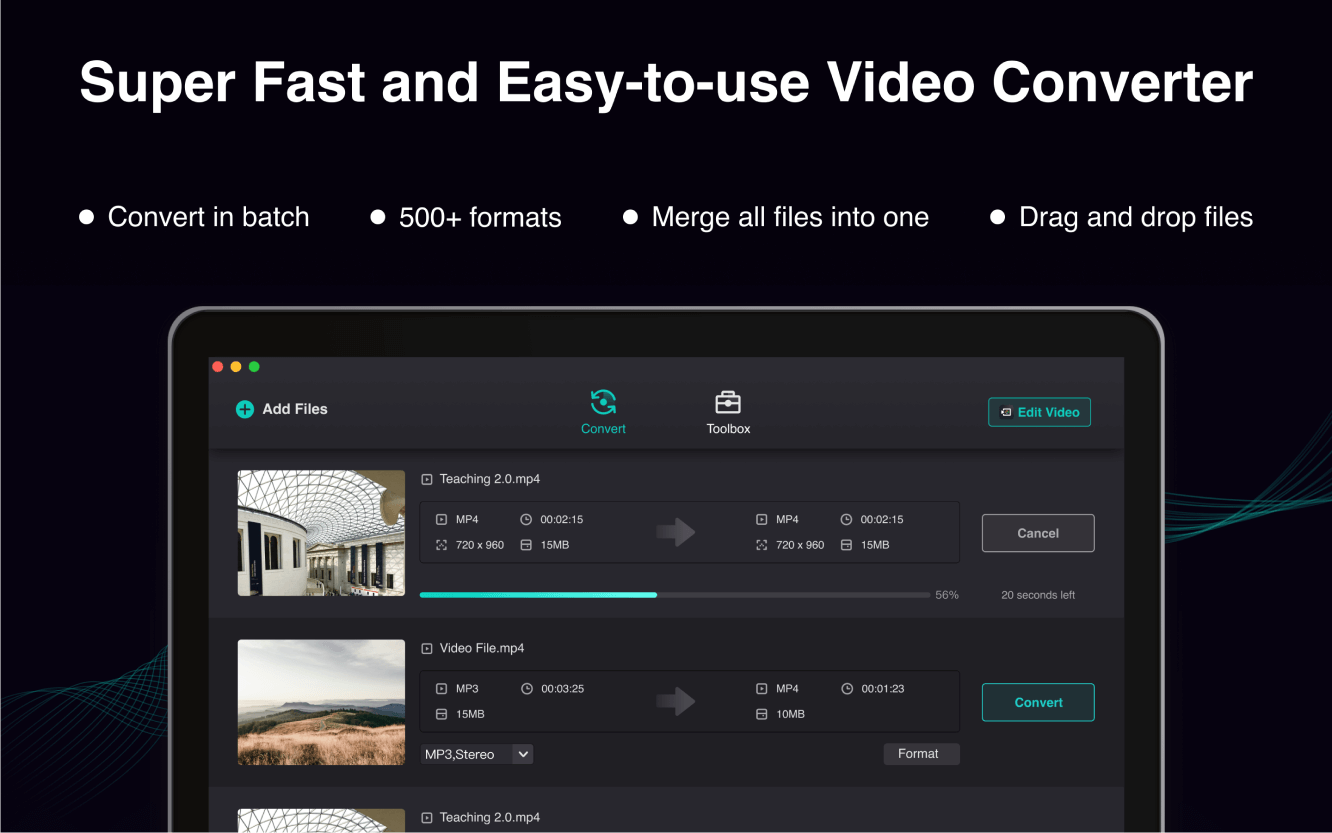
Task: Click the video icon inside Edit Video button
Action: point(1006,412)
